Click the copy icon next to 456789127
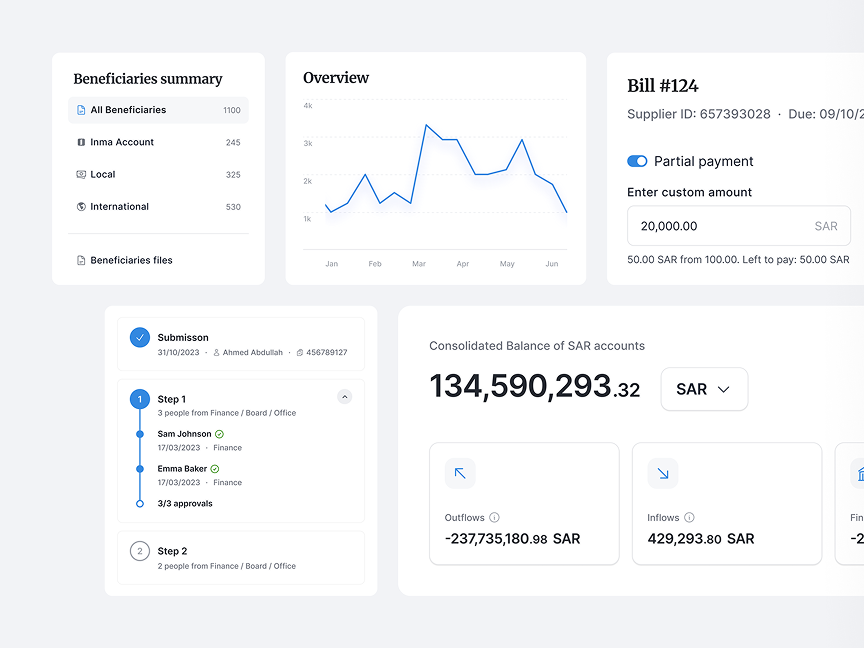 (299, 353)
